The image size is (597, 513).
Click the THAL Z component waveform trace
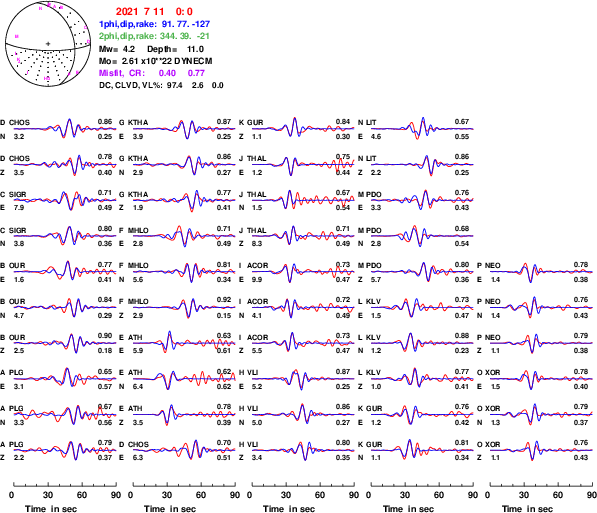(303, 236)
